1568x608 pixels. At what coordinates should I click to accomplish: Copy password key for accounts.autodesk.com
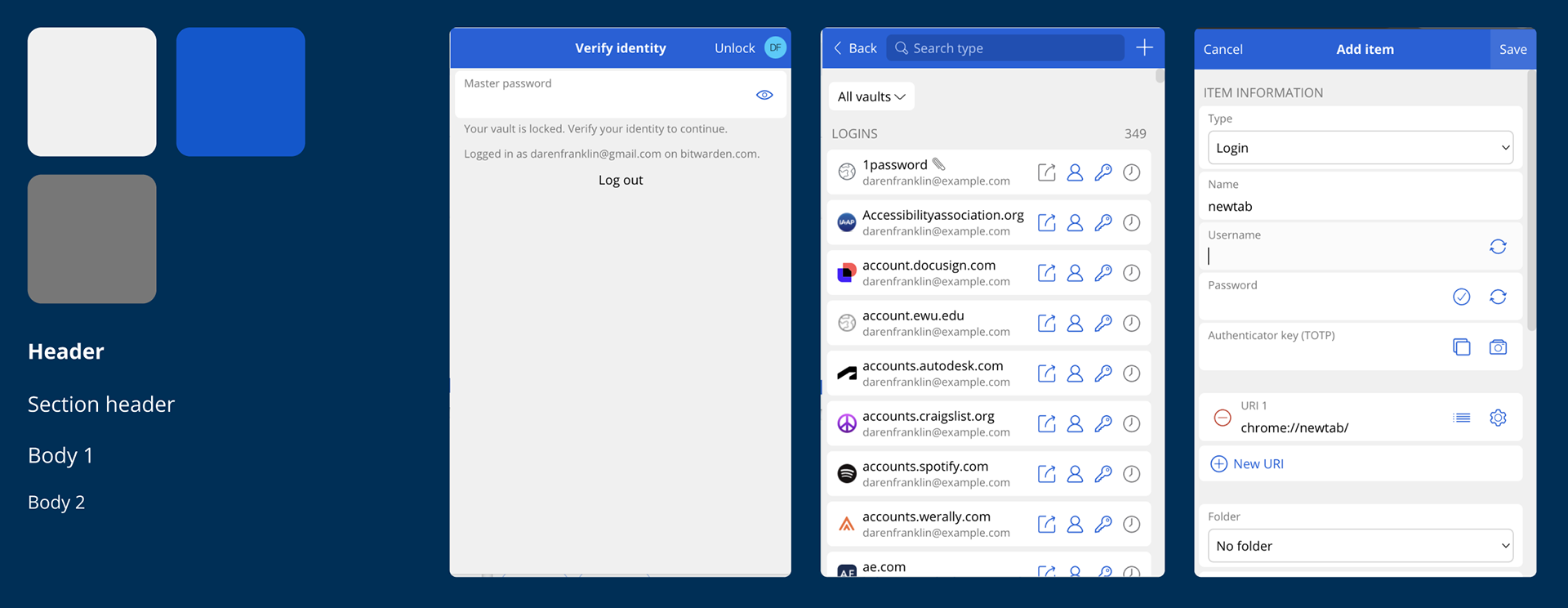(x=1103, y=373)
